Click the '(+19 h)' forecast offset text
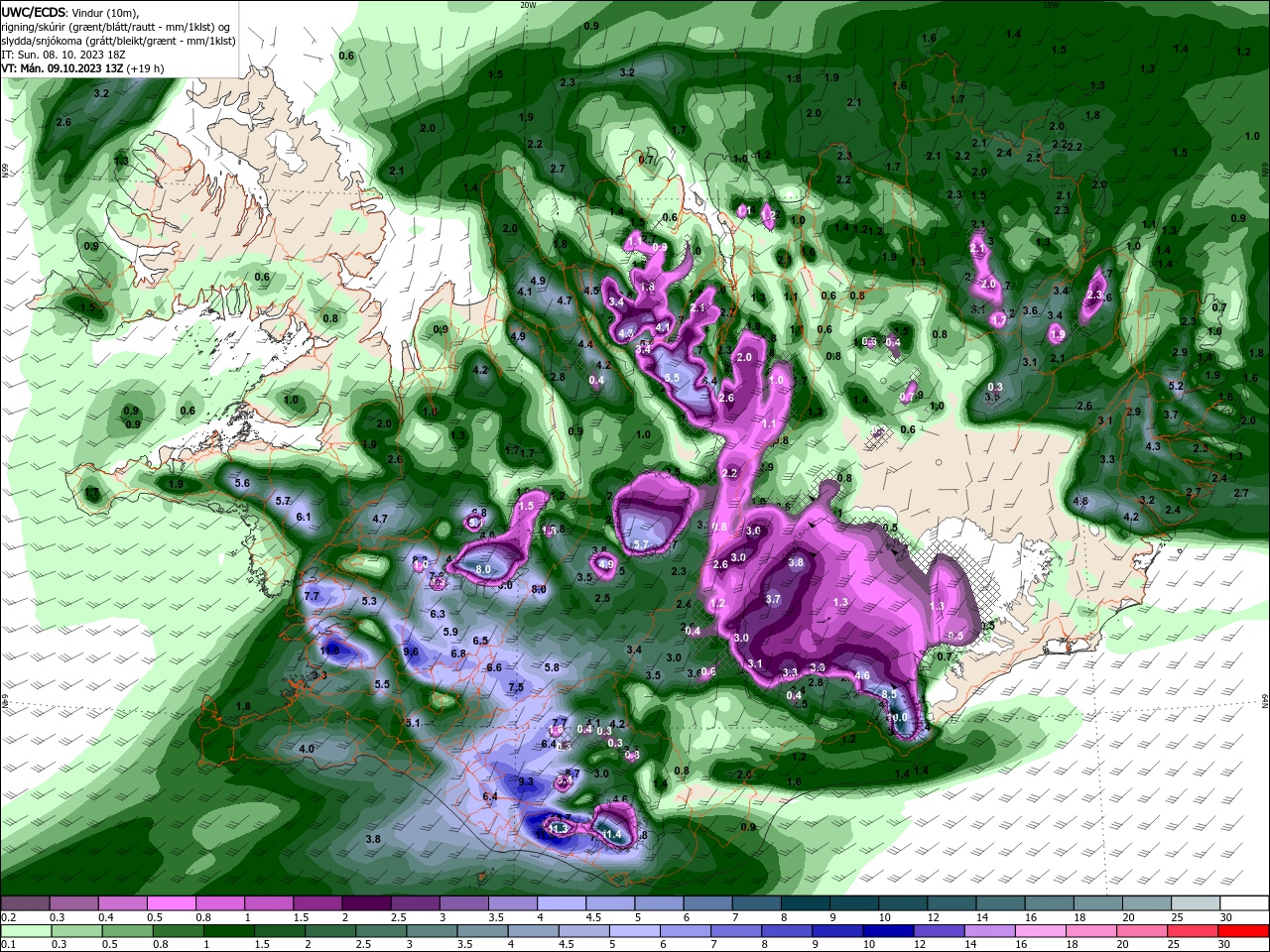This screenshot has height=952, width=1270. [x=146, y=68]
